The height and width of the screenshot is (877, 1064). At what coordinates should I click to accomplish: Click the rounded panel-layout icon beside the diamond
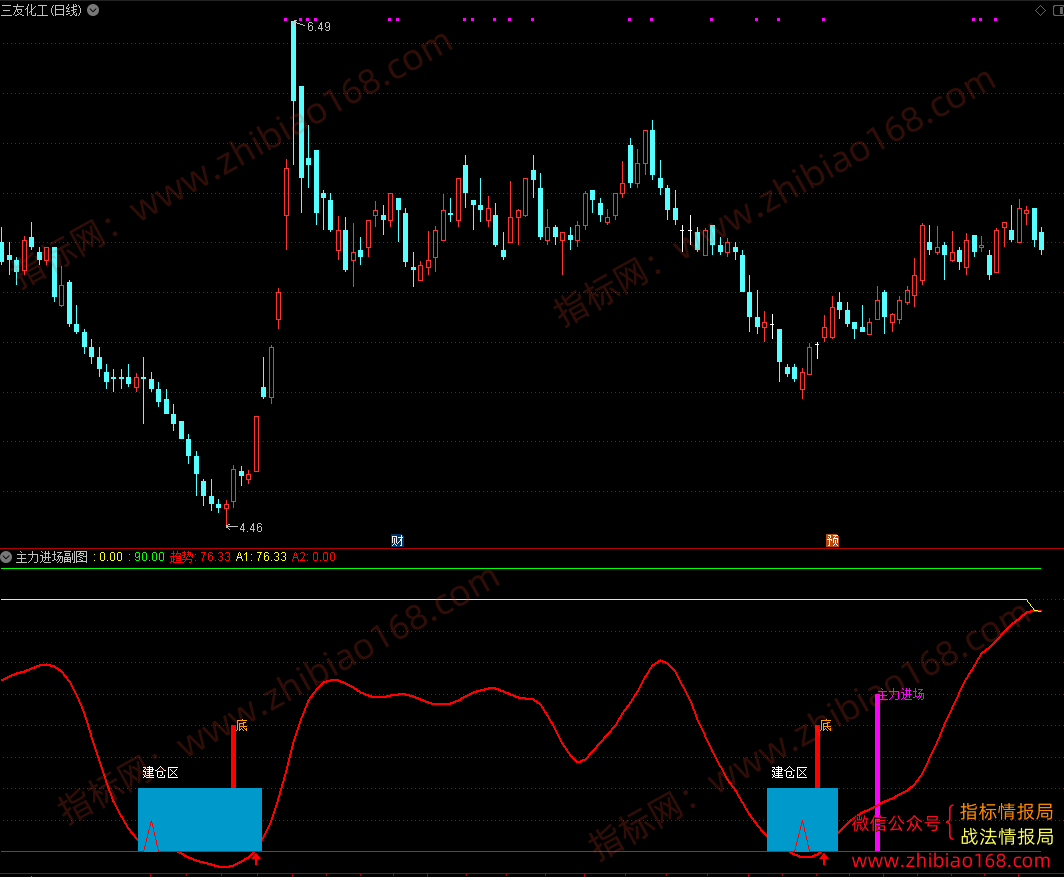pos(1059,10)
